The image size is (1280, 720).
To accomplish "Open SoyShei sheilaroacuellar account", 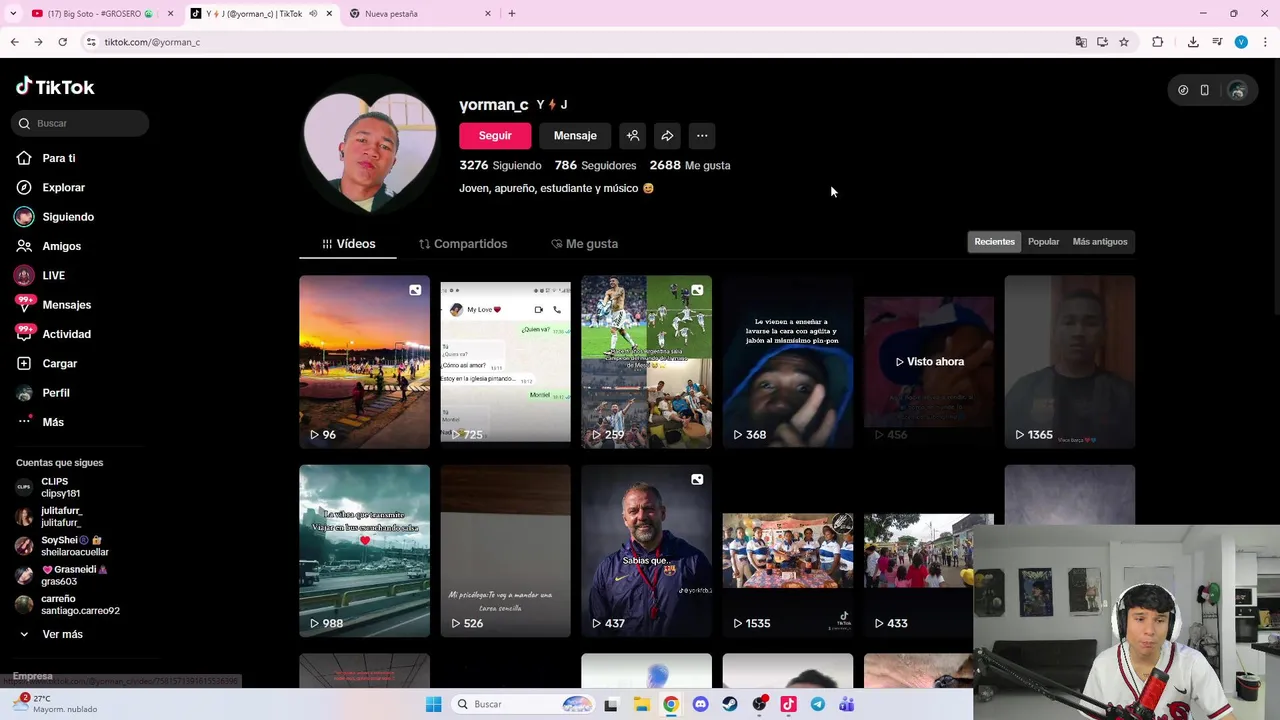I will [x=62, y=546].
